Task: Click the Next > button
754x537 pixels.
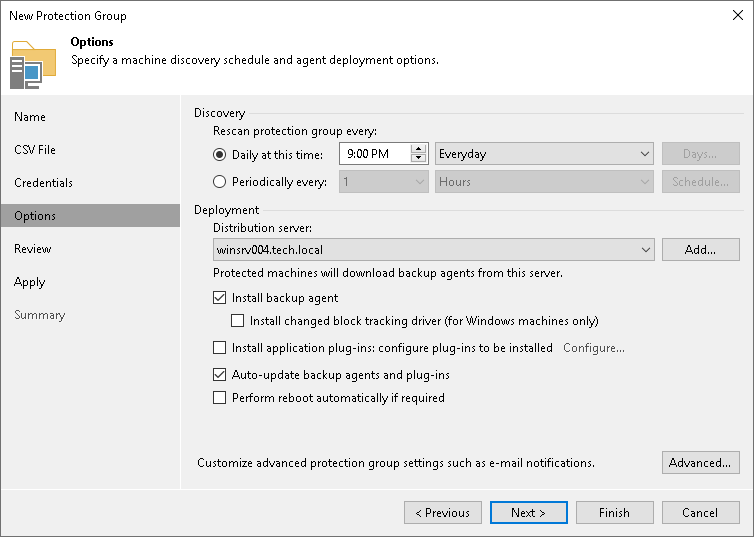Action: 528,512
